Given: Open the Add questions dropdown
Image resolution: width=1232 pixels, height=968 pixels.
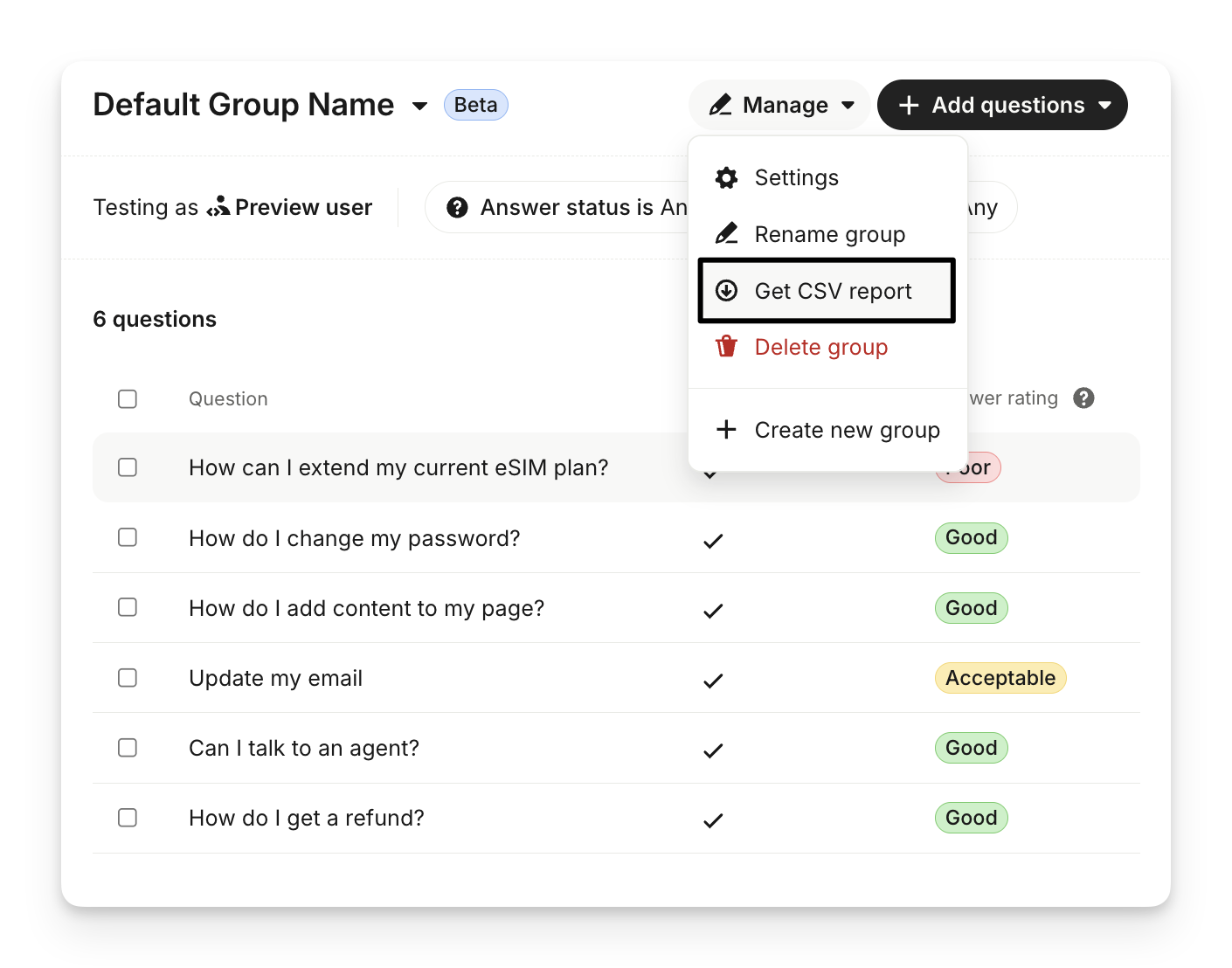Looking at the screenshot, I should (x=1002, y=105).
